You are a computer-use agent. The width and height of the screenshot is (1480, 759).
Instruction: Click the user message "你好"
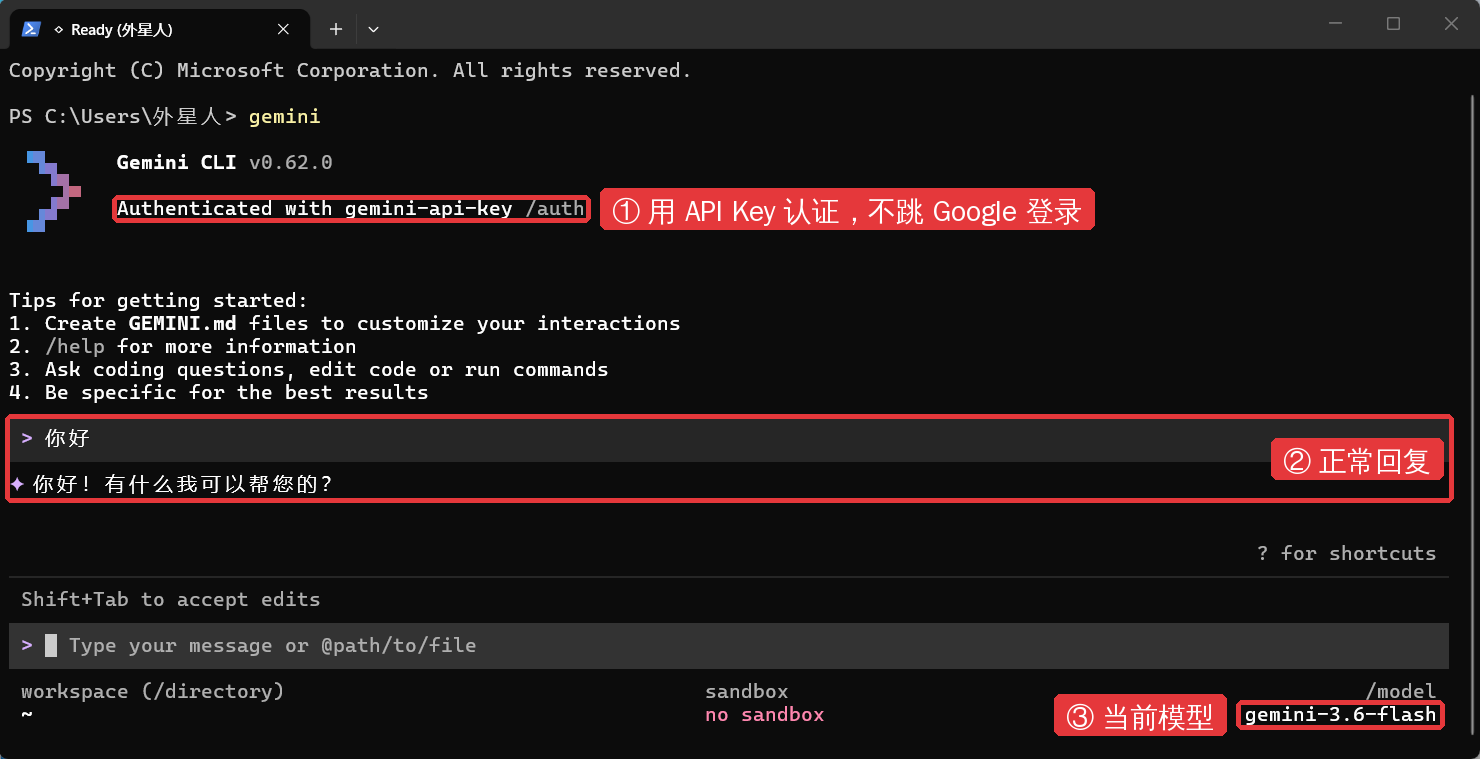pyautogui.click(x=68, y=438)
